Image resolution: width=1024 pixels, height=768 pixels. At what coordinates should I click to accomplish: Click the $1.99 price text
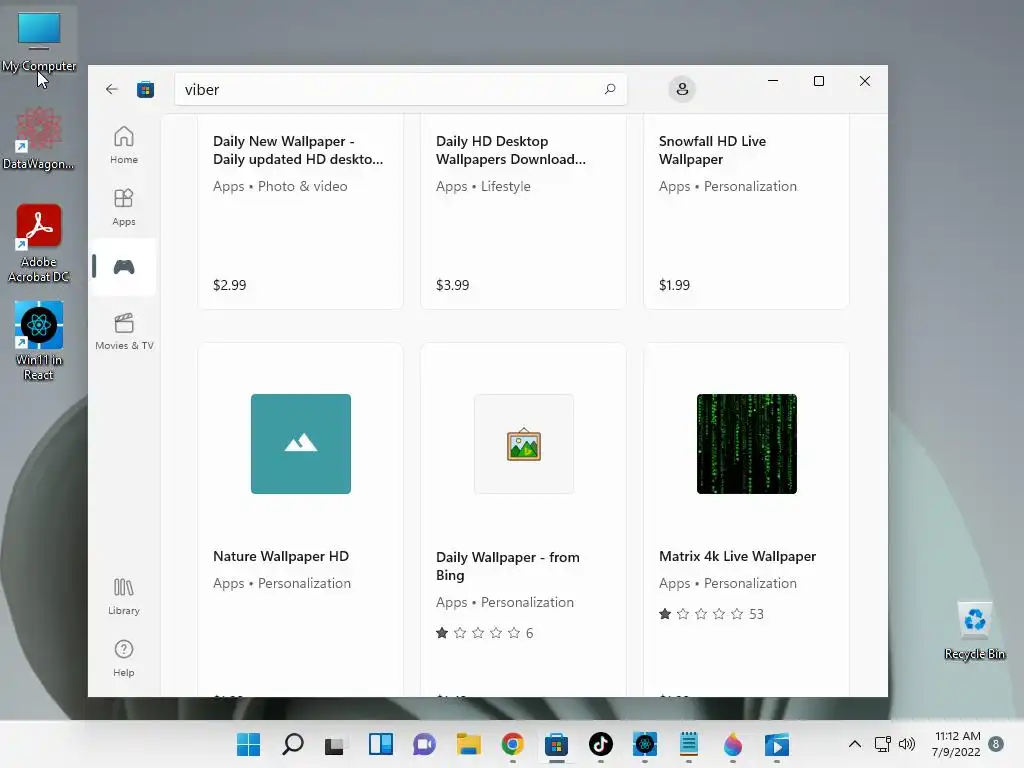674,285
